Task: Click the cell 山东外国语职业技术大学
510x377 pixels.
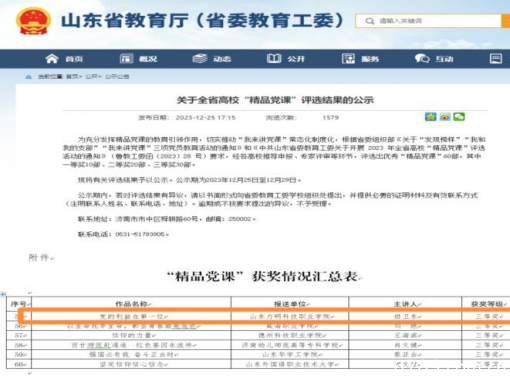Action: (290, 364)
